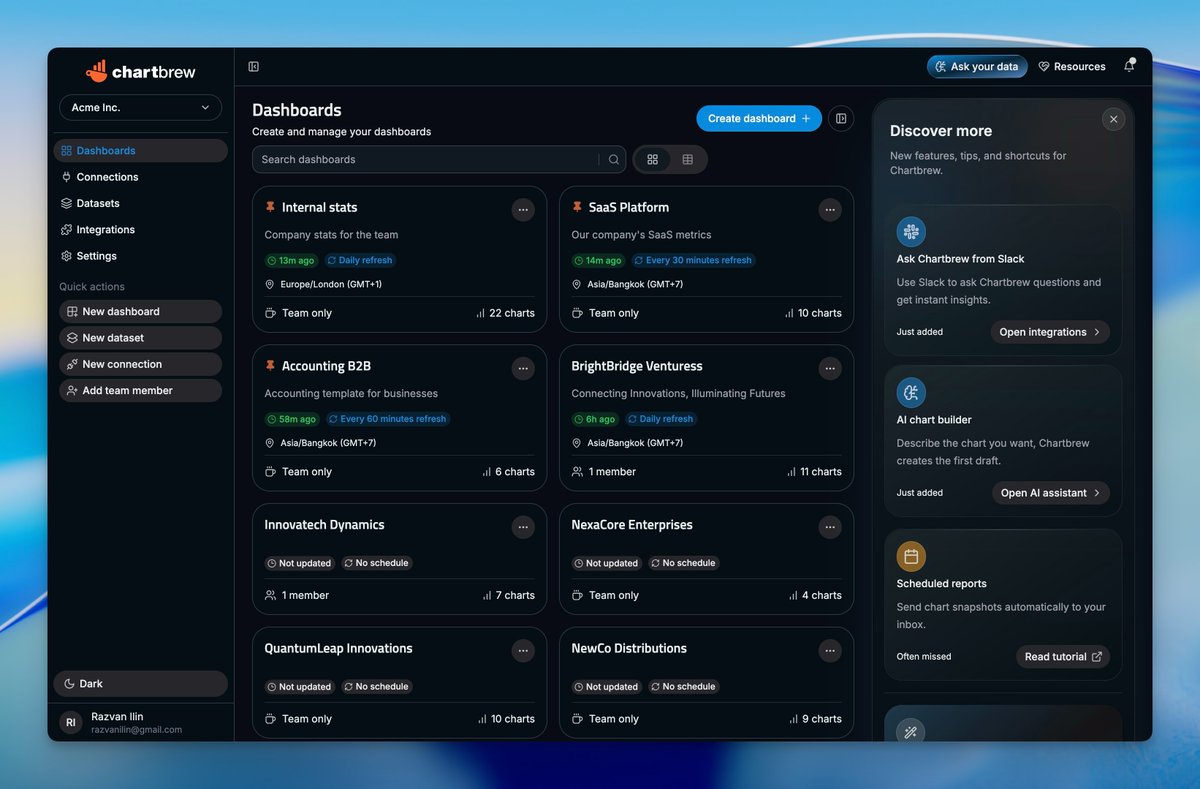Click the AI chart builder icon
This screenshot has height=789, width=1200.
tap(911, 392)
